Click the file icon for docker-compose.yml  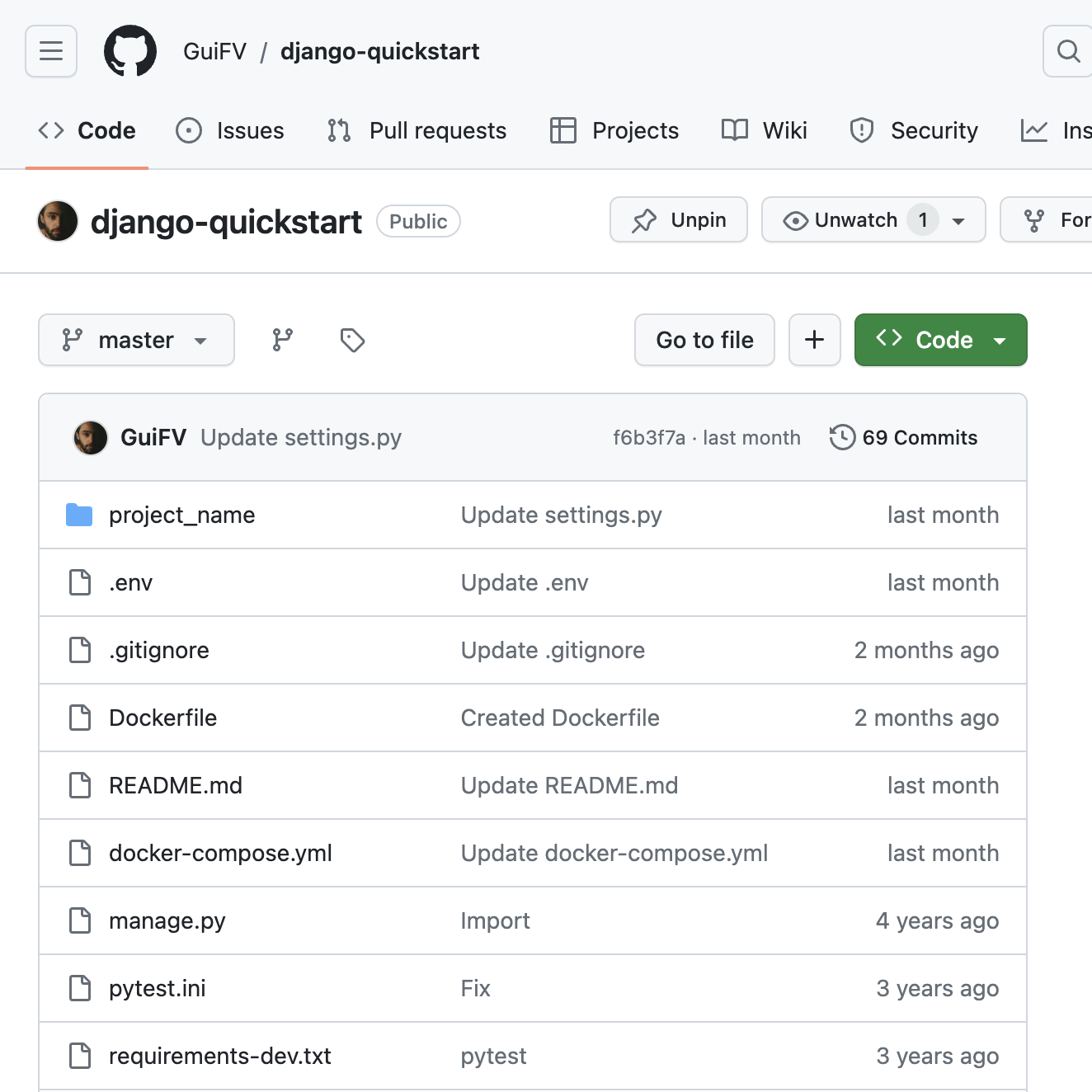80,853
